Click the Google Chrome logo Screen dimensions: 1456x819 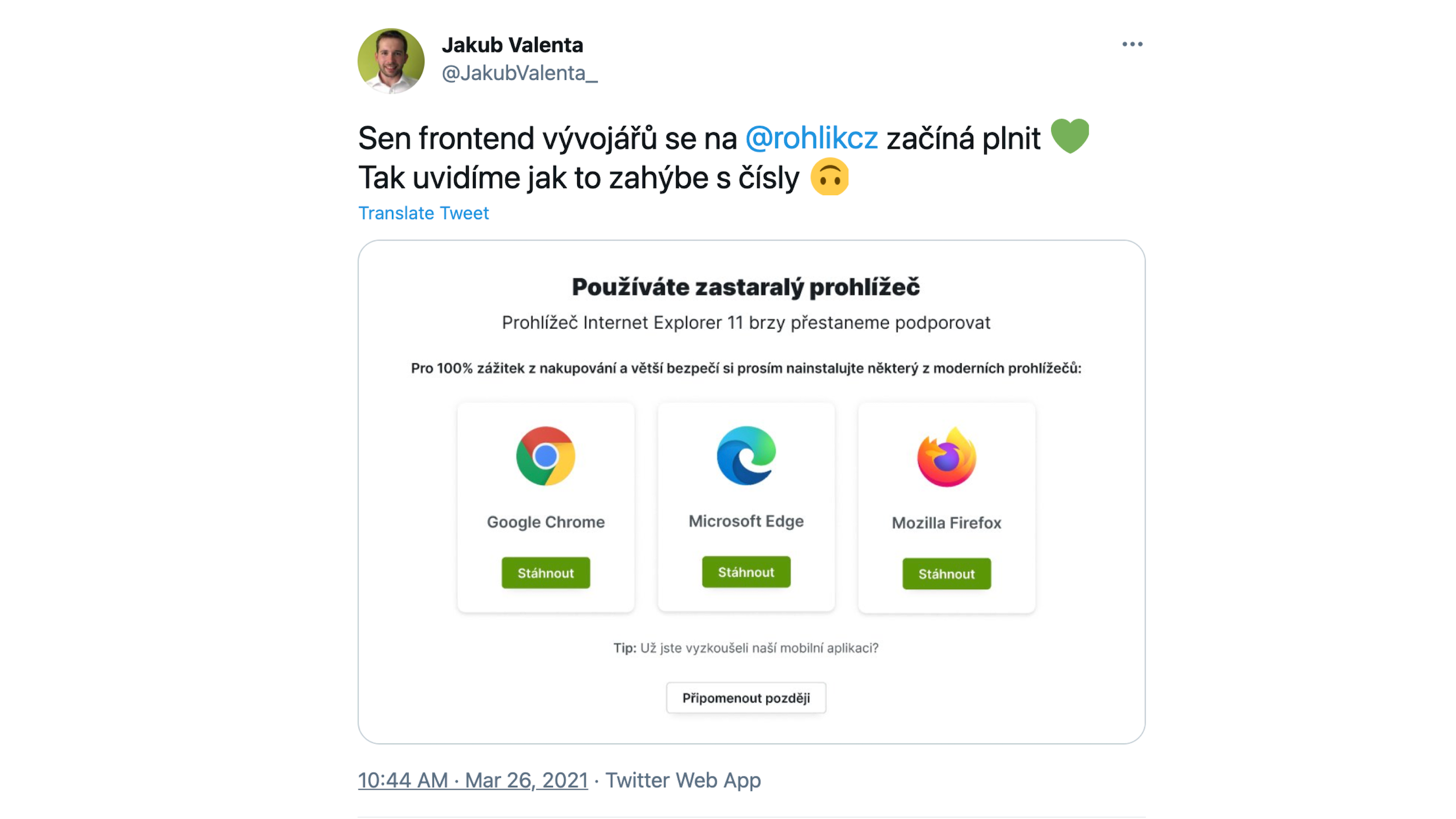coord(546,456)
